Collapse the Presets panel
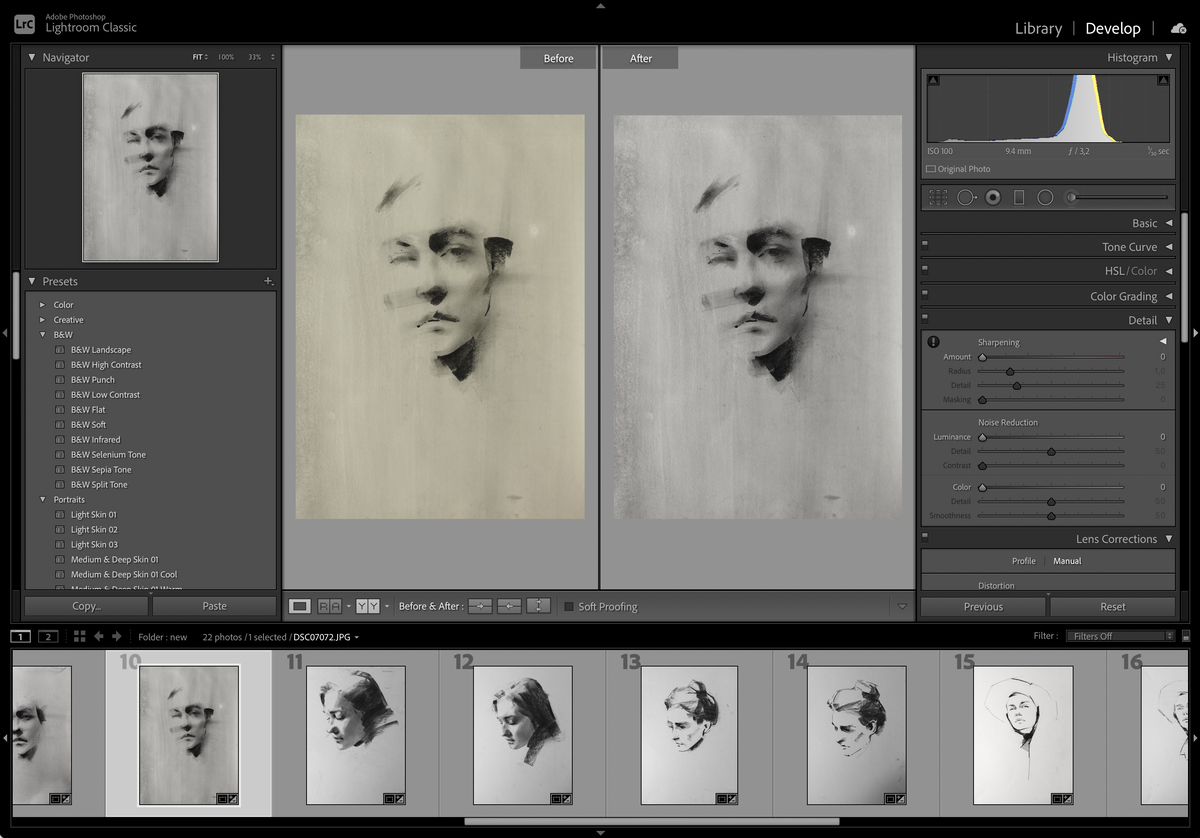Image resolution: width=1200 pixels, height=838 pixels. [32, 282]
